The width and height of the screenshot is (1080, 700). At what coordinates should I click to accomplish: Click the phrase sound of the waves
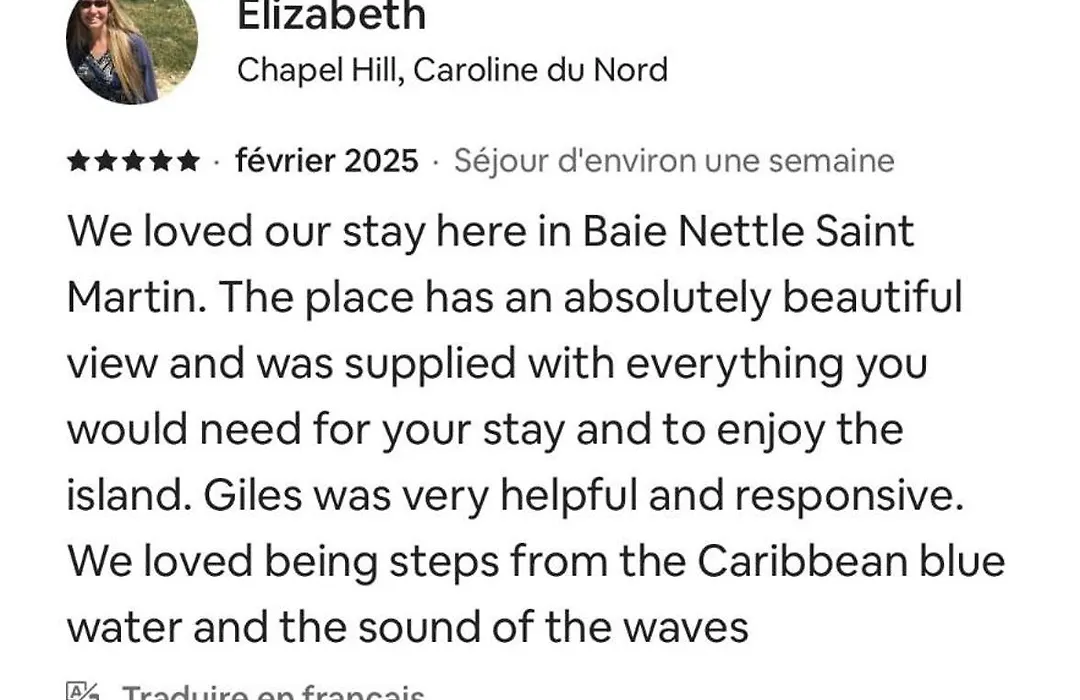[x=553, y=628]
